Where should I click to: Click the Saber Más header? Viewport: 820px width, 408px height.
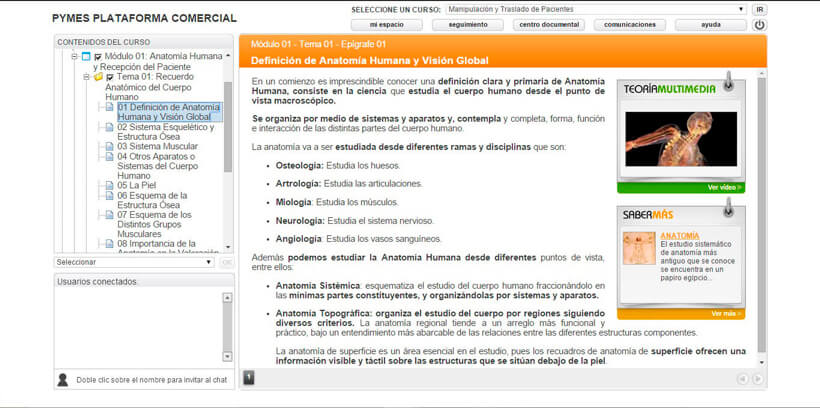pos(648,214)
